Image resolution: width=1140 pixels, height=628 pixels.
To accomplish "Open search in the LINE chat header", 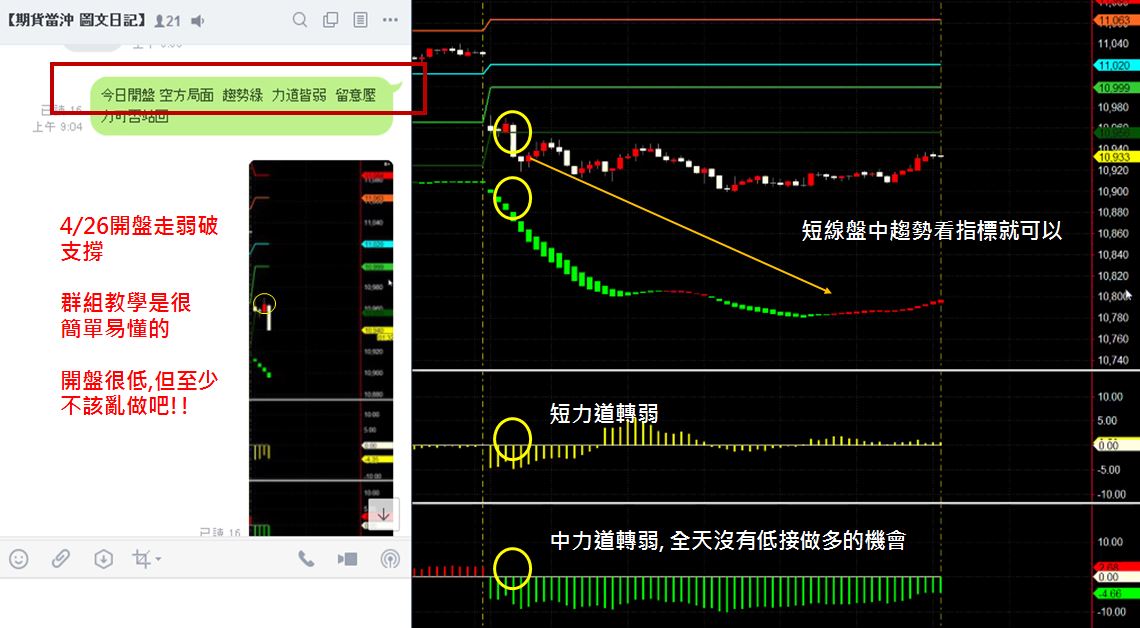I will click(300, 20).
